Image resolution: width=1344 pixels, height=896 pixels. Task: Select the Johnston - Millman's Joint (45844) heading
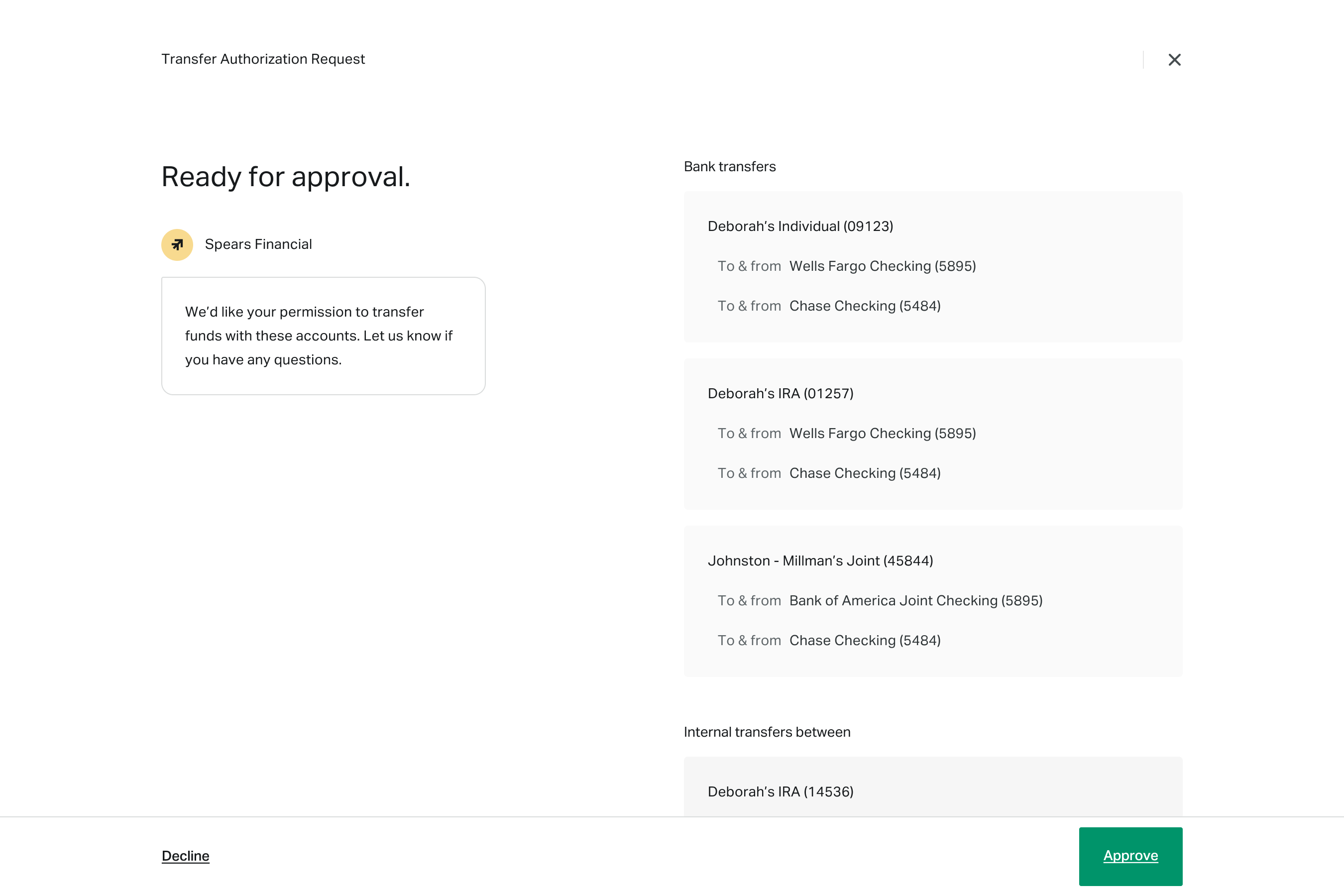(x=820, y=561)
